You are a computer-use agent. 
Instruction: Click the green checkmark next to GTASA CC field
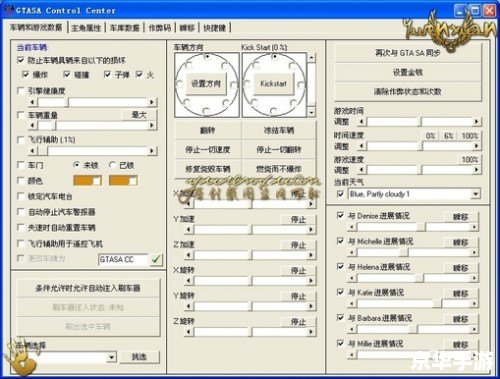[x=156, y=259]
